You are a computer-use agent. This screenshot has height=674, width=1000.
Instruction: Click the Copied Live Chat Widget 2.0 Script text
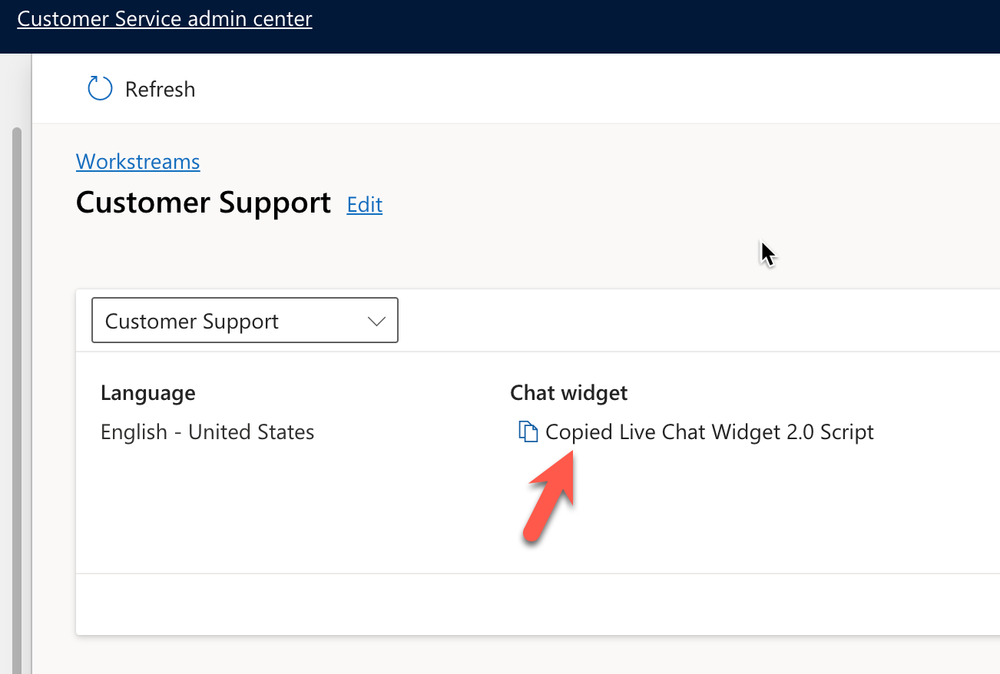709,432
